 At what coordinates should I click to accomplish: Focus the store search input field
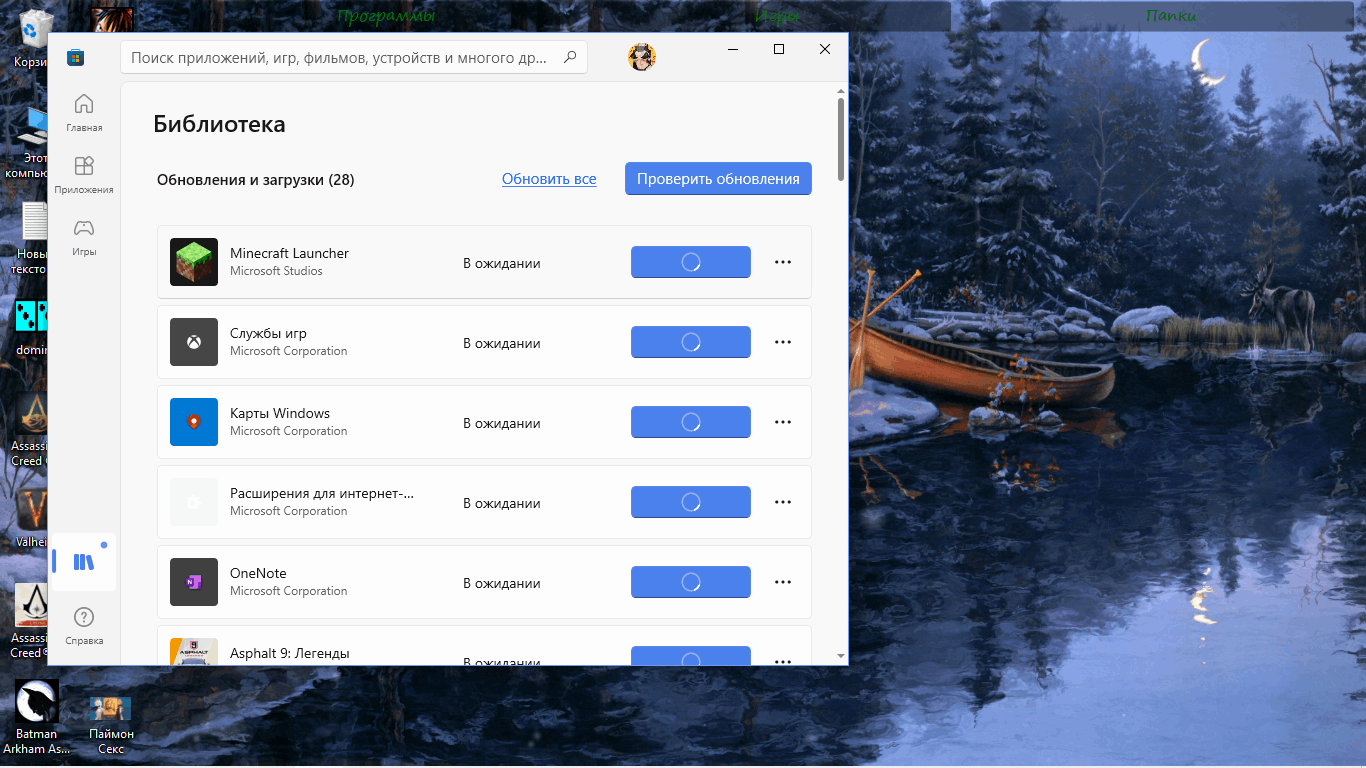(354, 58)
